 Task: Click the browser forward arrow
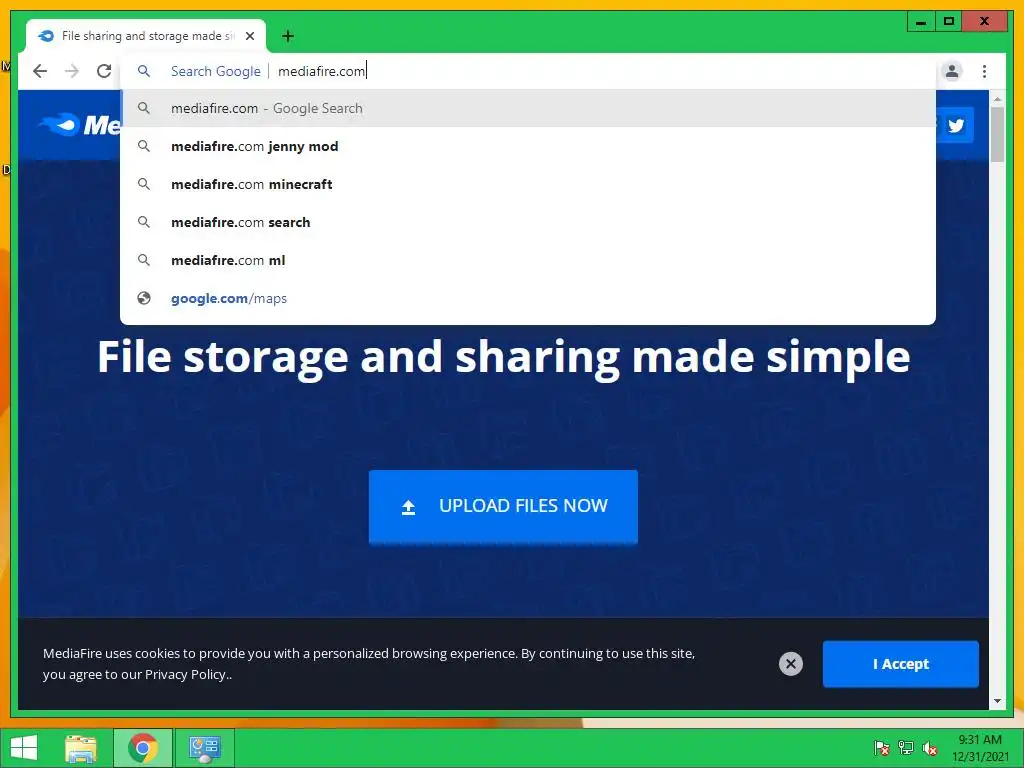[x=72, y=71]
